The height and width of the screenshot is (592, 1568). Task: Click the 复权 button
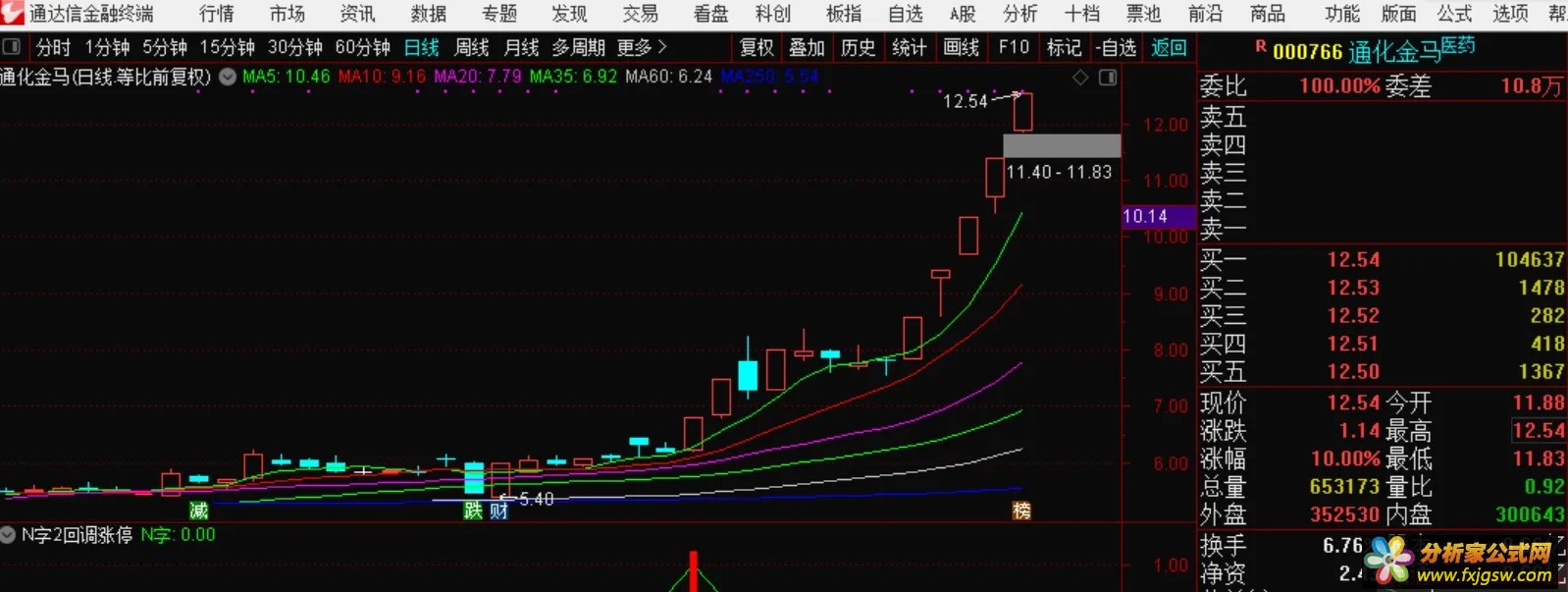[x=757, y=47]
